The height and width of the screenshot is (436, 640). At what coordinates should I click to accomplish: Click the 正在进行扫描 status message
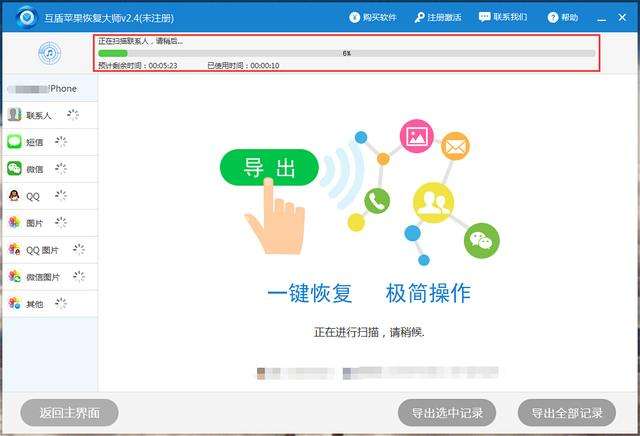pyautogui.click(x=369, y=332)
